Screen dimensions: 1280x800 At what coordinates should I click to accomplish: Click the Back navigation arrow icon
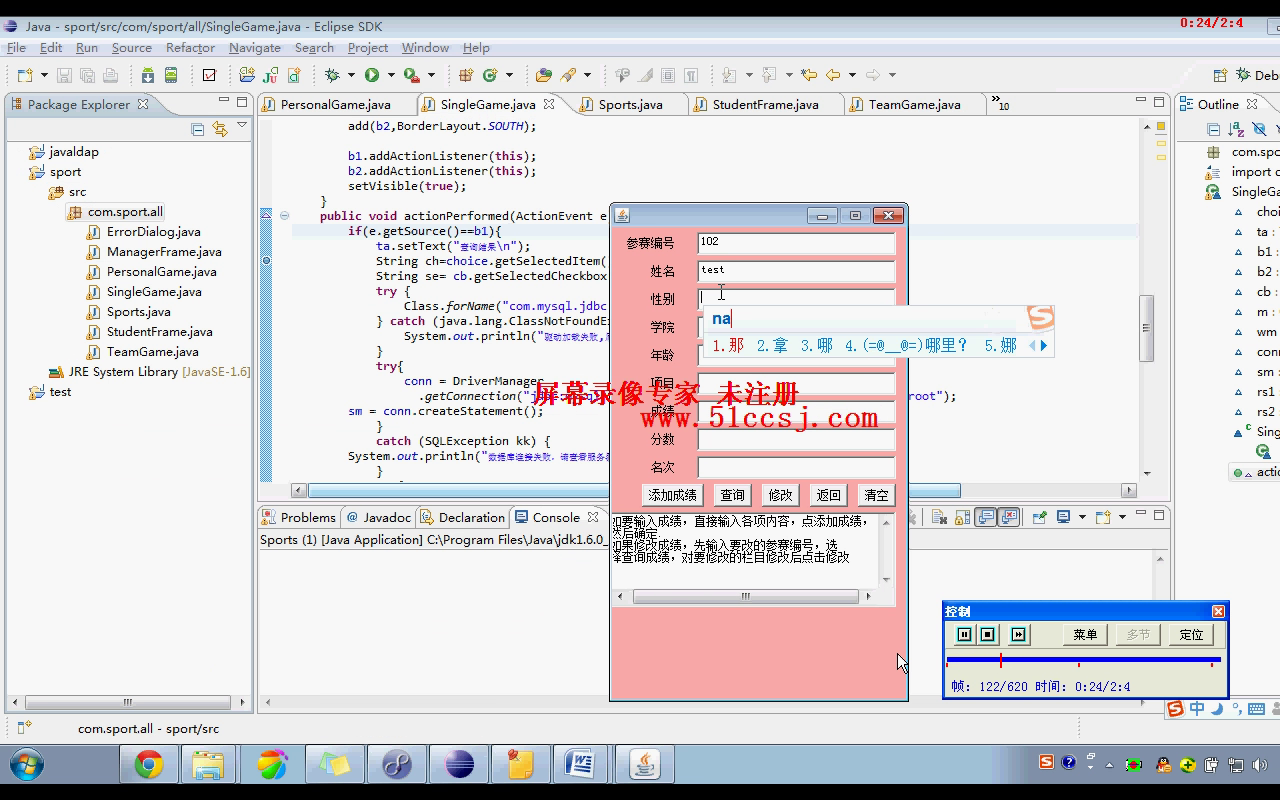point(832,75)
